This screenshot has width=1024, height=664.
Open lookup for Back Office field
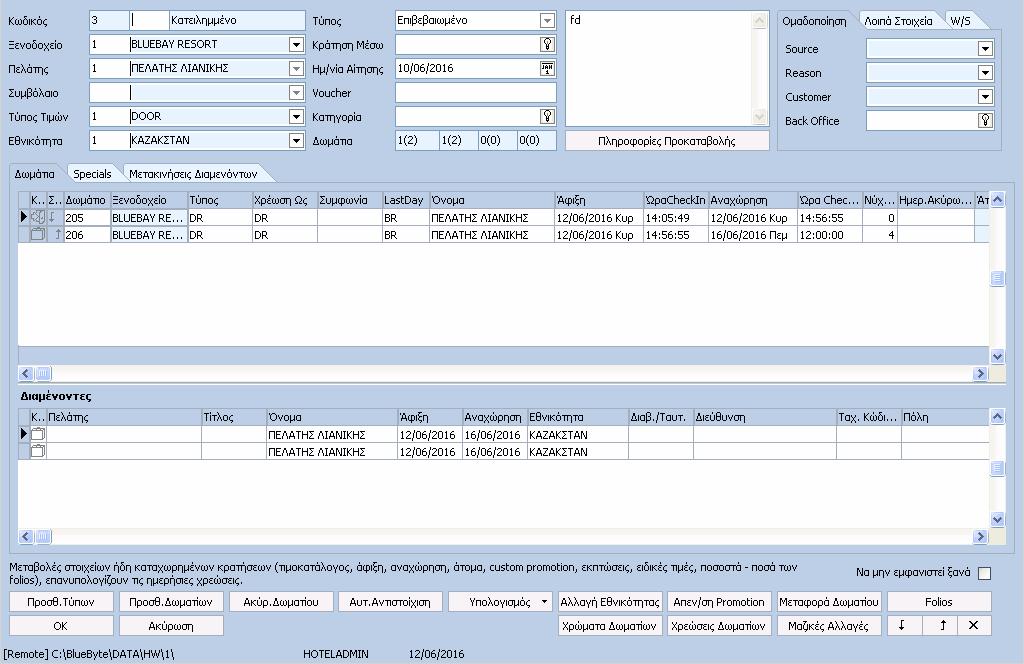tap(985, 121)
